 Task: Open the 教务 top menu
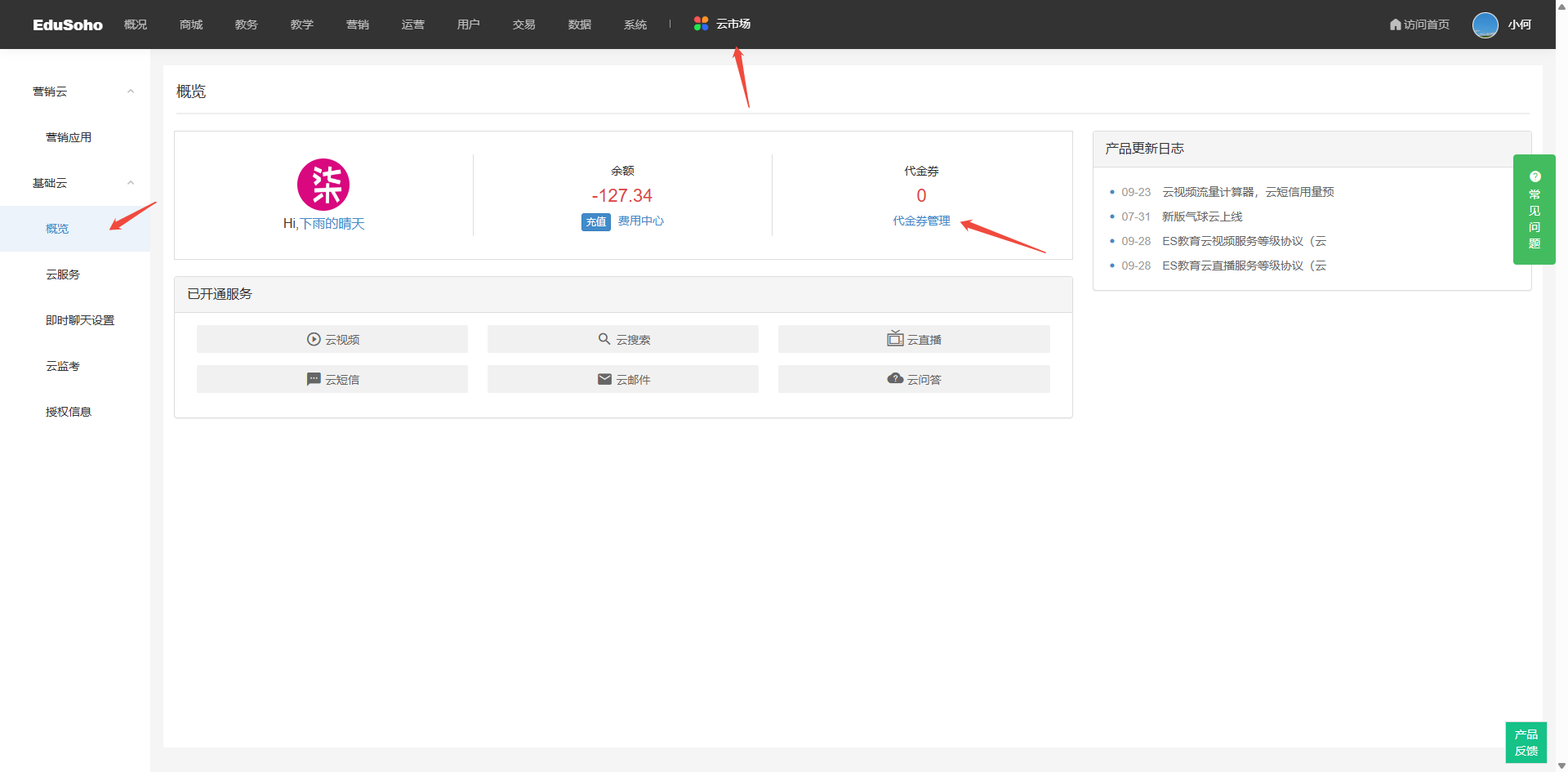(246, 25)
